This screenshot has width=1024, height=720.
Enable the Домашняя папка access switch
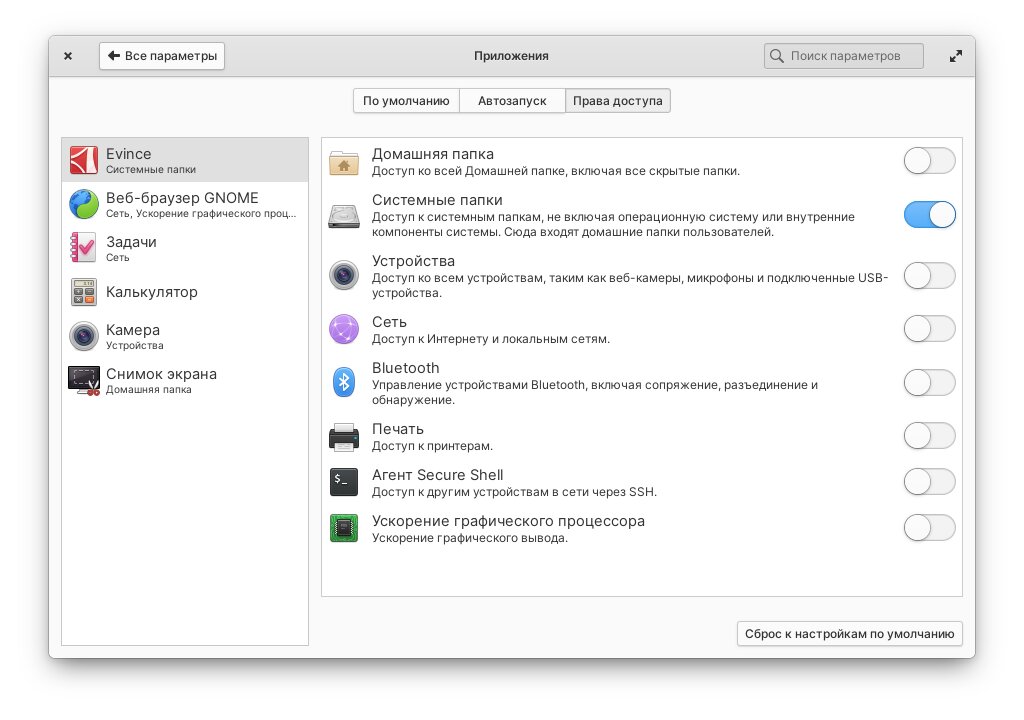[929, 161]
